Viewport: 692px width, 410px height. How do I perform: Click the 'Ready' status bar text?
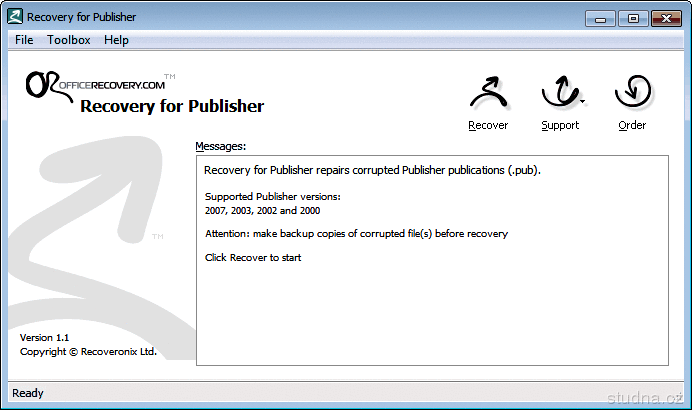(28, 393)
